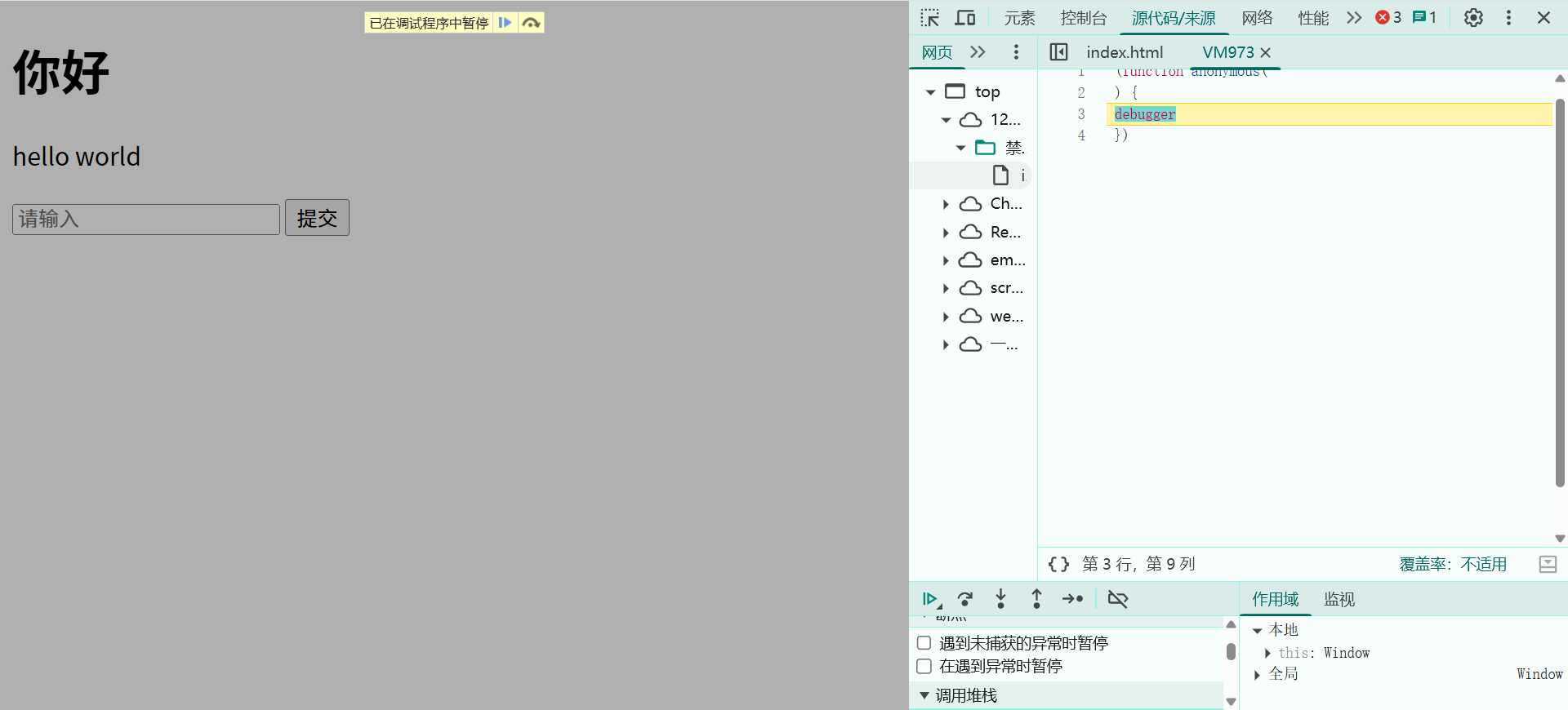Collapse the top frame tree node
This screenshot has width=1568, height=710.
pos(930,92)
